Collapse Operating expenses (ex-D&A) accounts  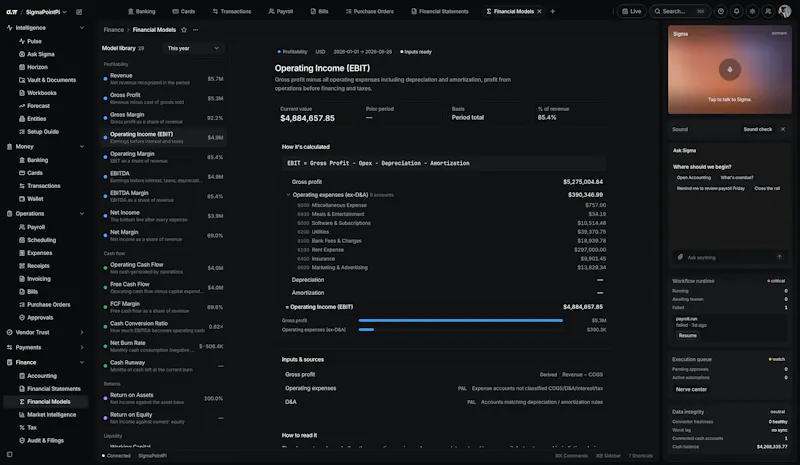tap(288, 194)
